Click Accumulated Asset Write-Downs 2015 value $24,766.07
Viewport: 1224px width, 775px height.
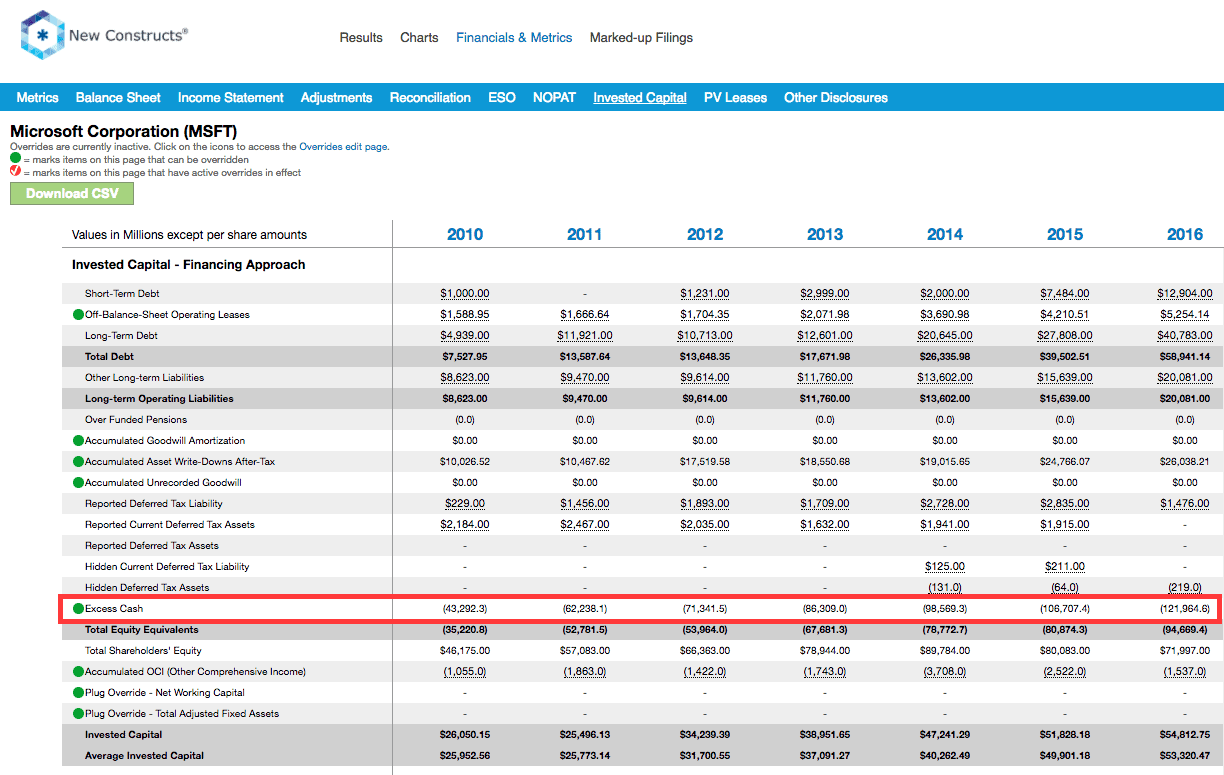point(1065,462)
